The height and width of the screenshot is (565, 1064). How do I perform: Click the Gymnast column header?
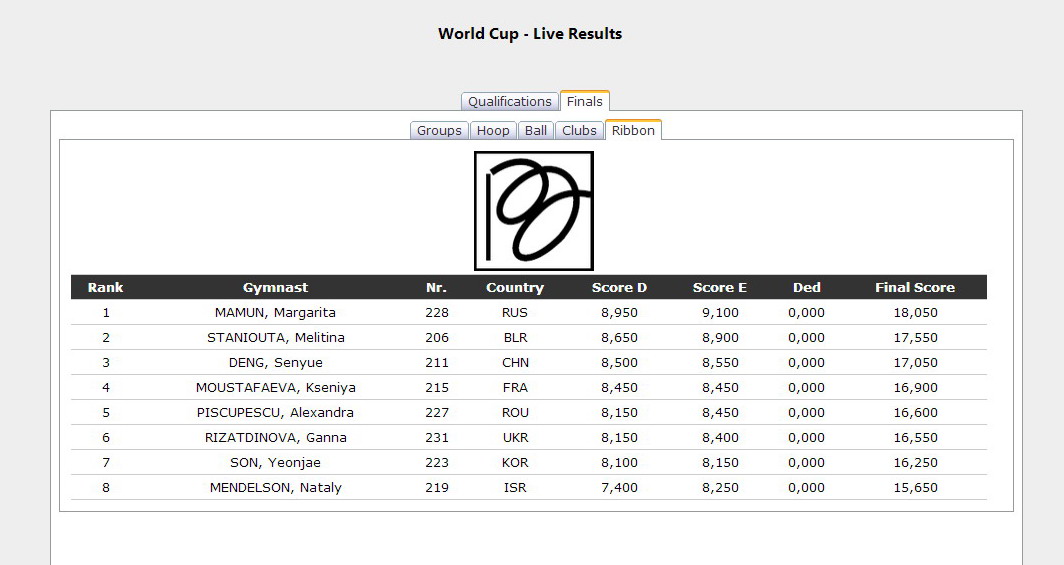click(x=275, y=287)
